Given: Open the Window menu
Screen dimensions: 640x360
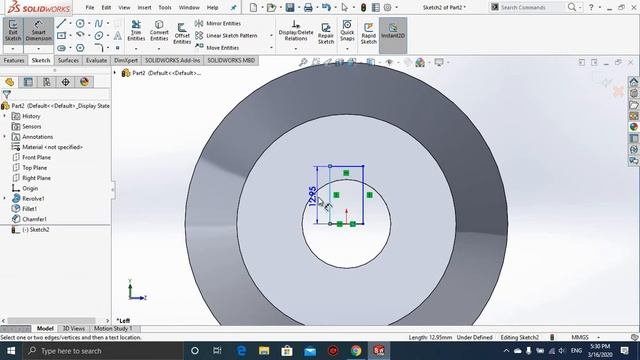Looking at the screenshot, I should tap(189, 7).
